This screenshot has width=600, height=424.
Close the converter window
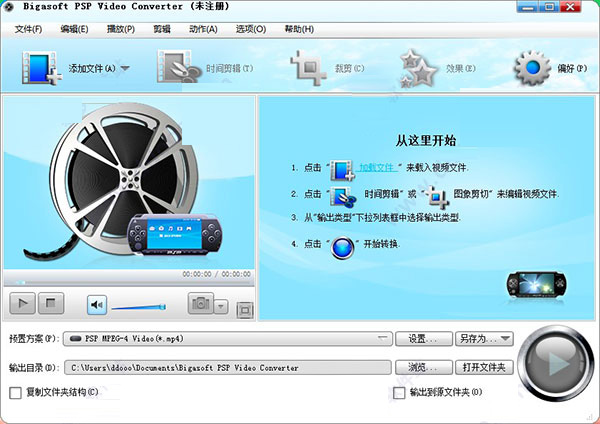(x=571, y=7)
